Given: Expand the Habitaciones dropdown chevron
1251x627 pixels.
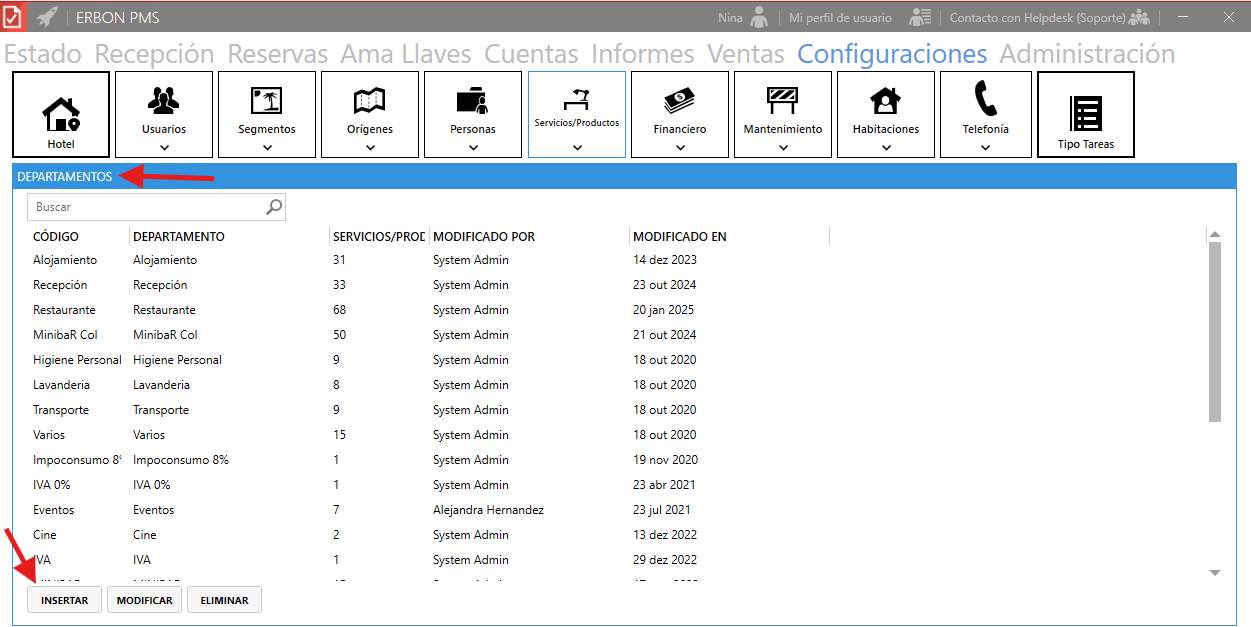Looking at the screenshot, I should (886, 147).
